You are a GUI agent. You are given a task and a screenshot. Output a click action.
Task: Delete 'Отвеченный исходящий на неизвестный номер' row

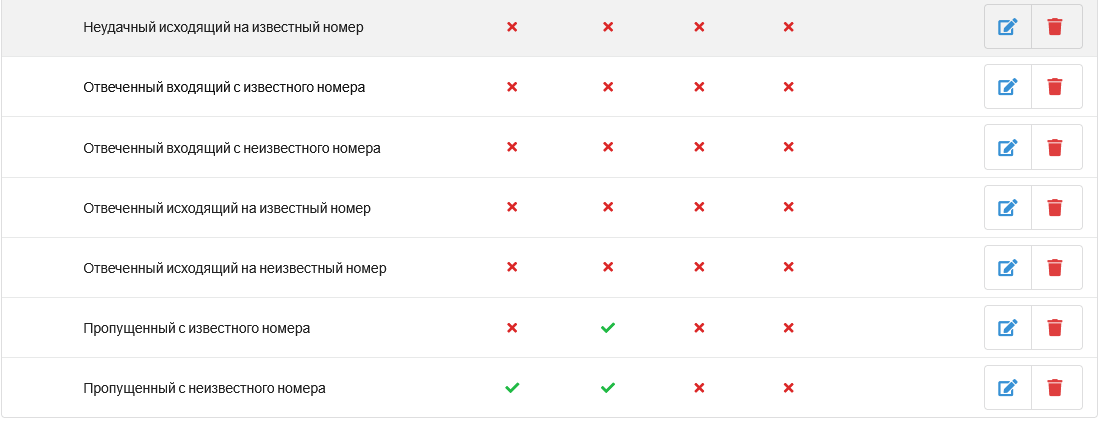tap(1055, 268)
